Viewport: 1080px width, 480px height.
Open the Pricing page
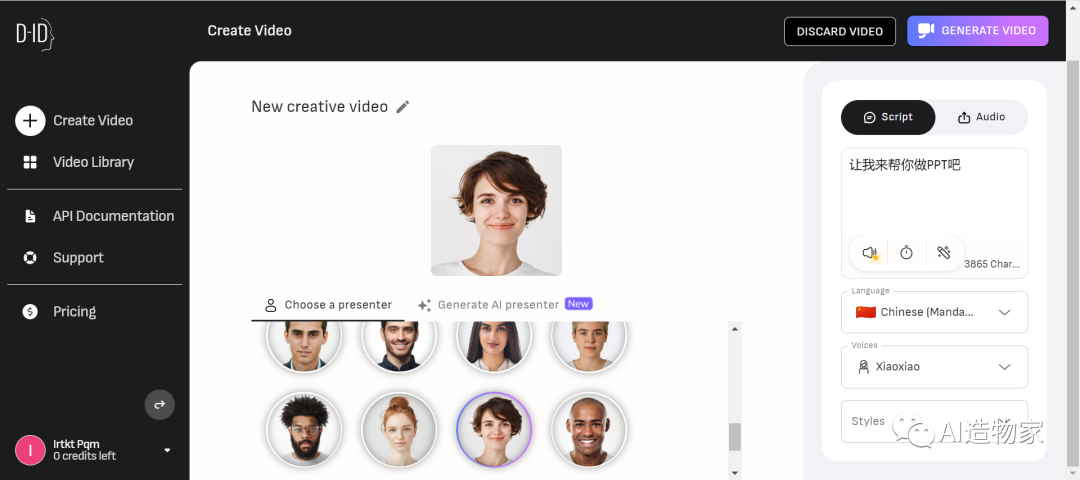pos(74,312)
